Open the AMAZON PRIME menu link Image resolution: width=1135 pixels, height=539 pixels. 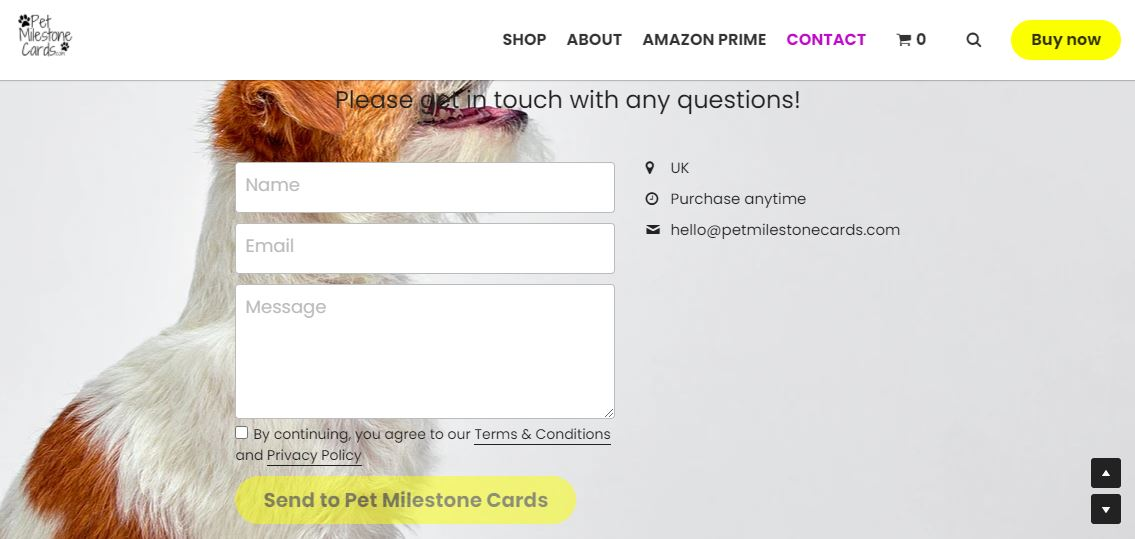(x=704, y=40)
